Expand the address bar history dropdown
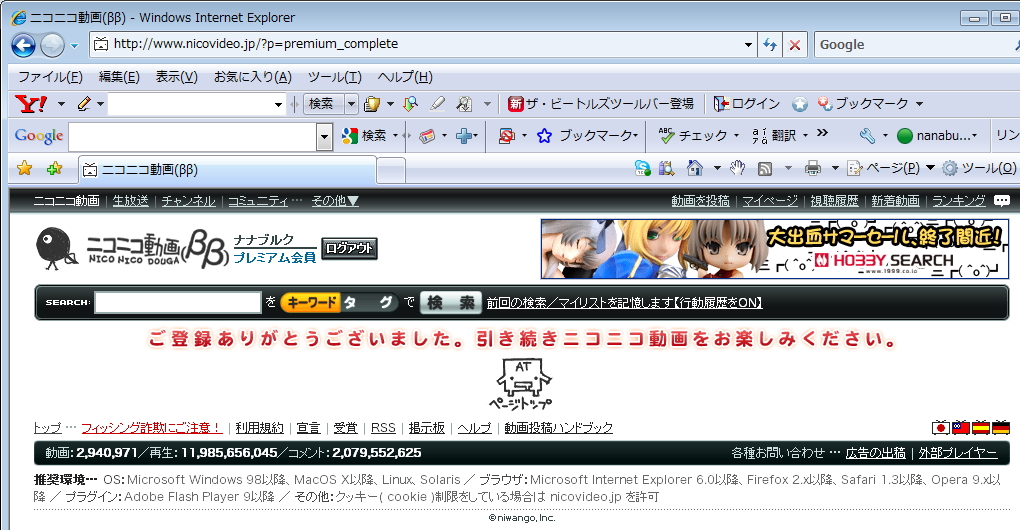 click(x=748, y=45)
